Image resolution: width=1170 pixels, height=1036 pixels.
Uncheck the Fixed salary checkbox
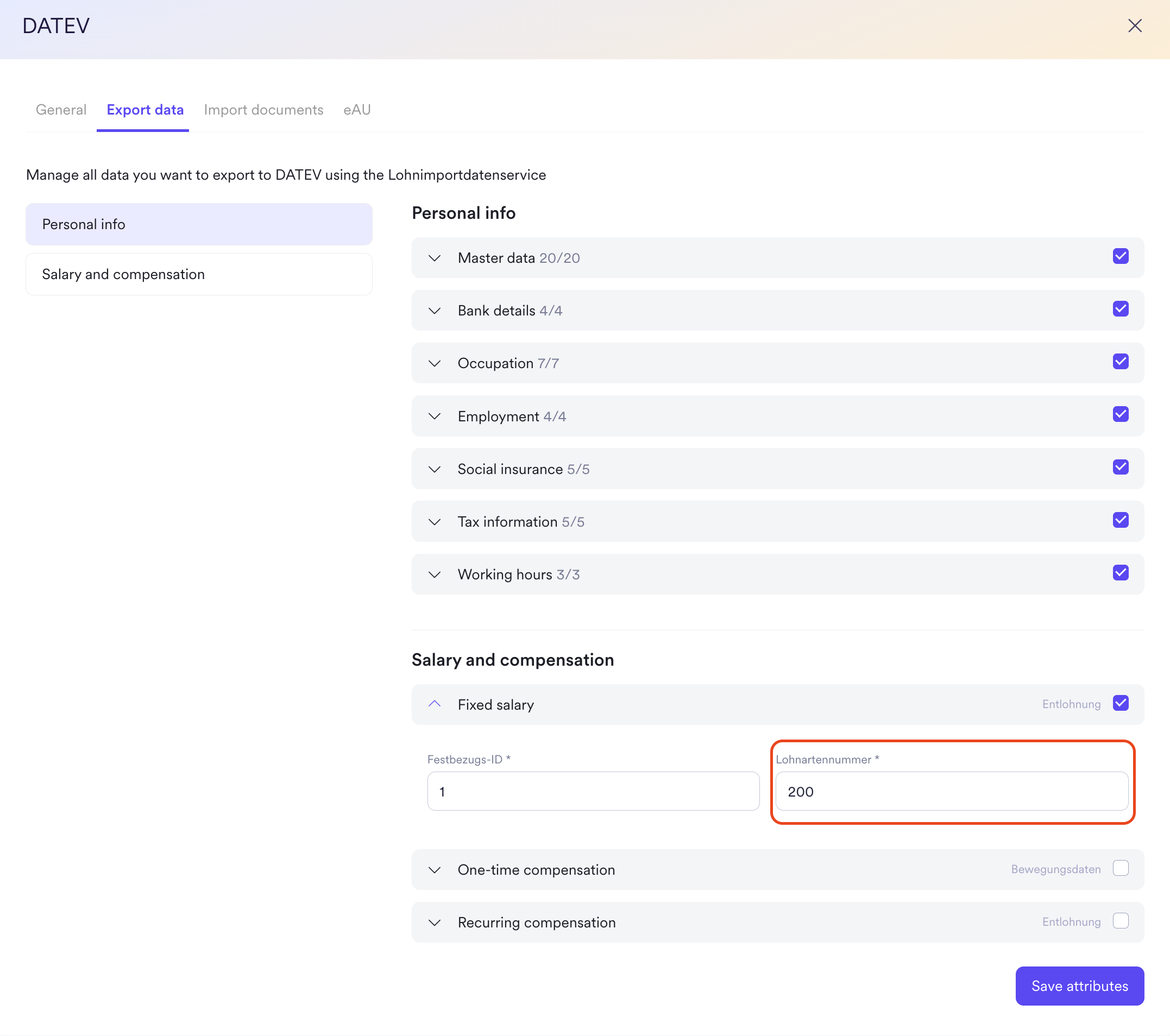click(1120, 703)
